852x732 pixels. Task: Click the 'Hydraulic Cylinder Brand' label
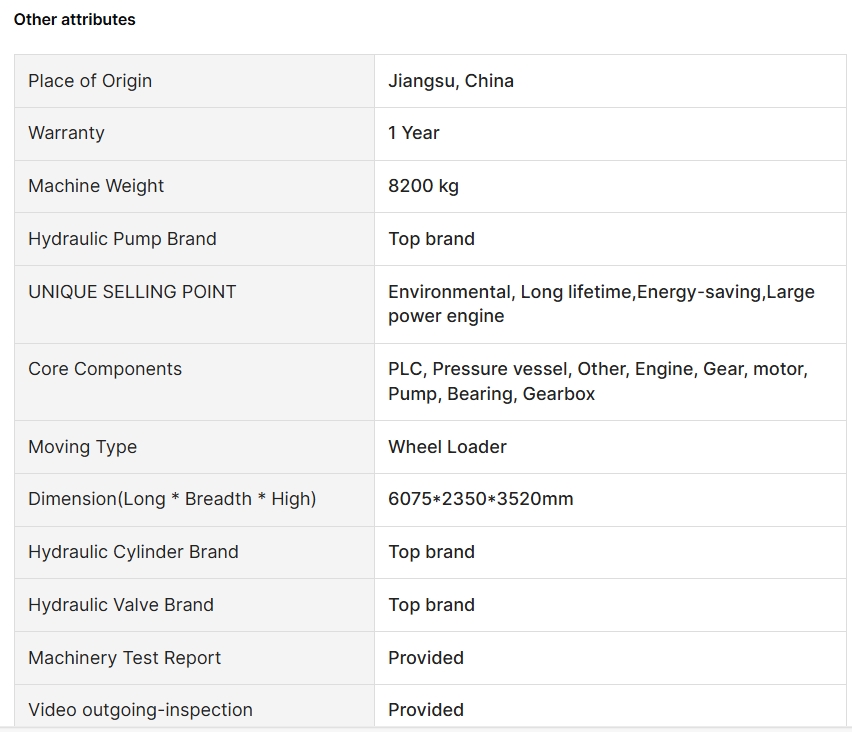[133, 552]
